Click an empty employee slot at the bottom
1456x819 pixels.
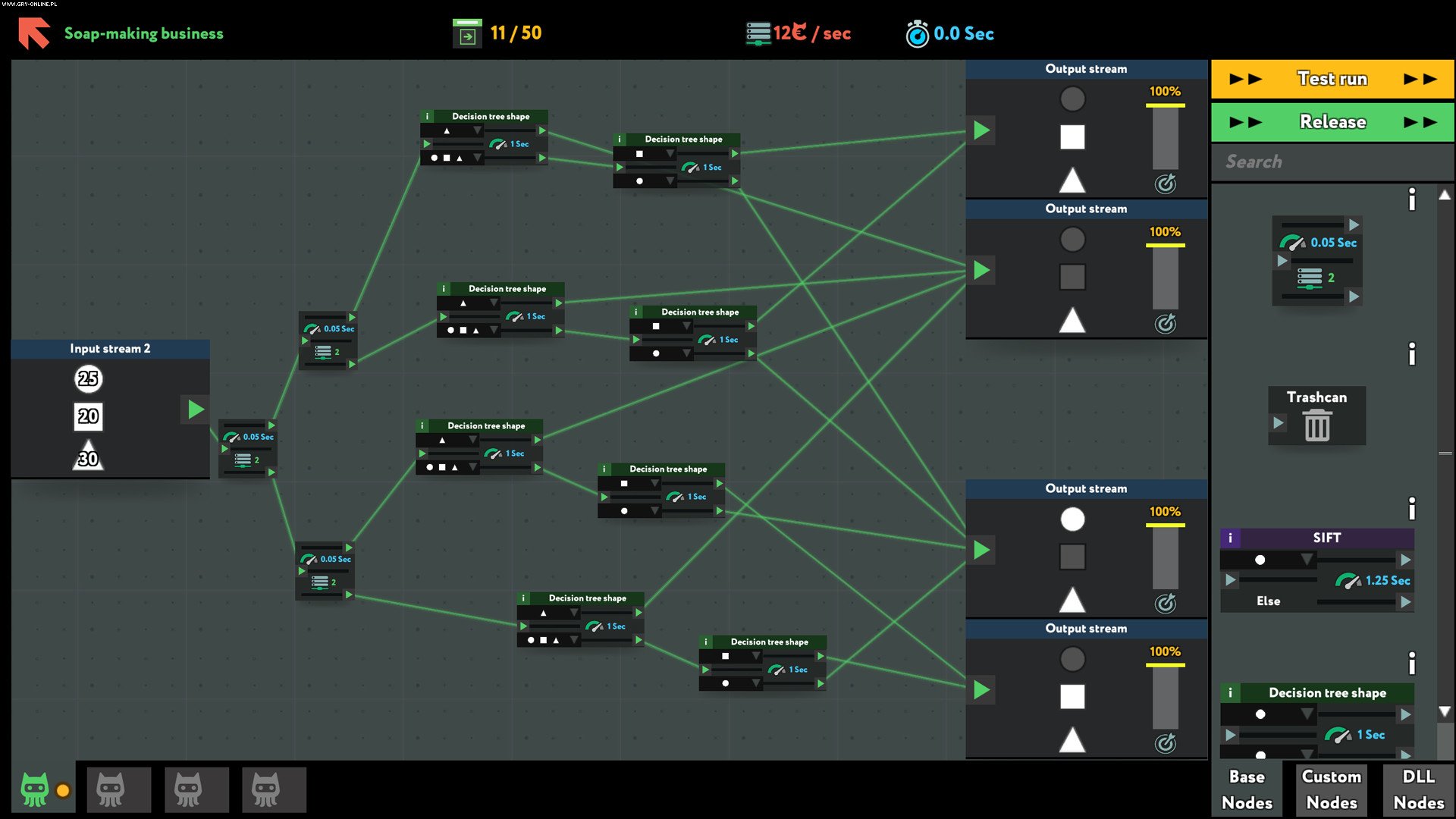[x=119, y=789]
